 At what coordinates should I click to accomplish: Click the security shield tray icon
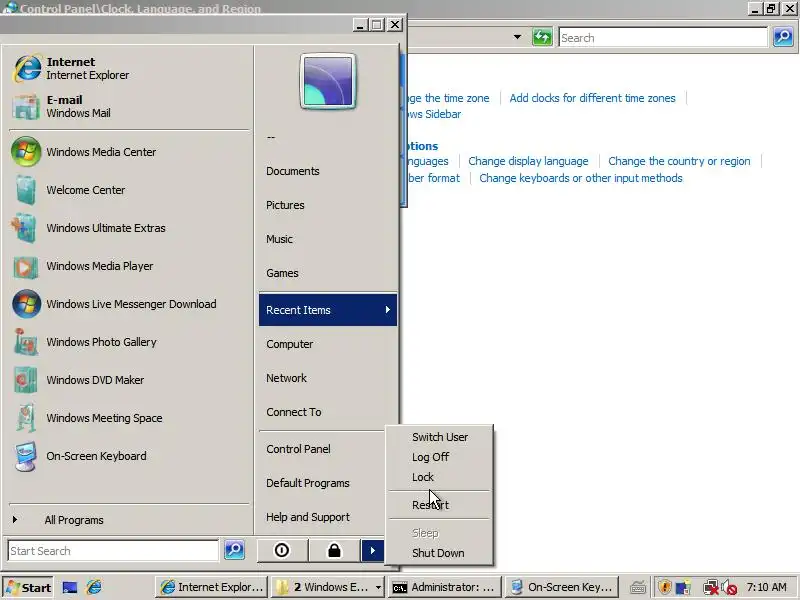[x=664, y=587]
